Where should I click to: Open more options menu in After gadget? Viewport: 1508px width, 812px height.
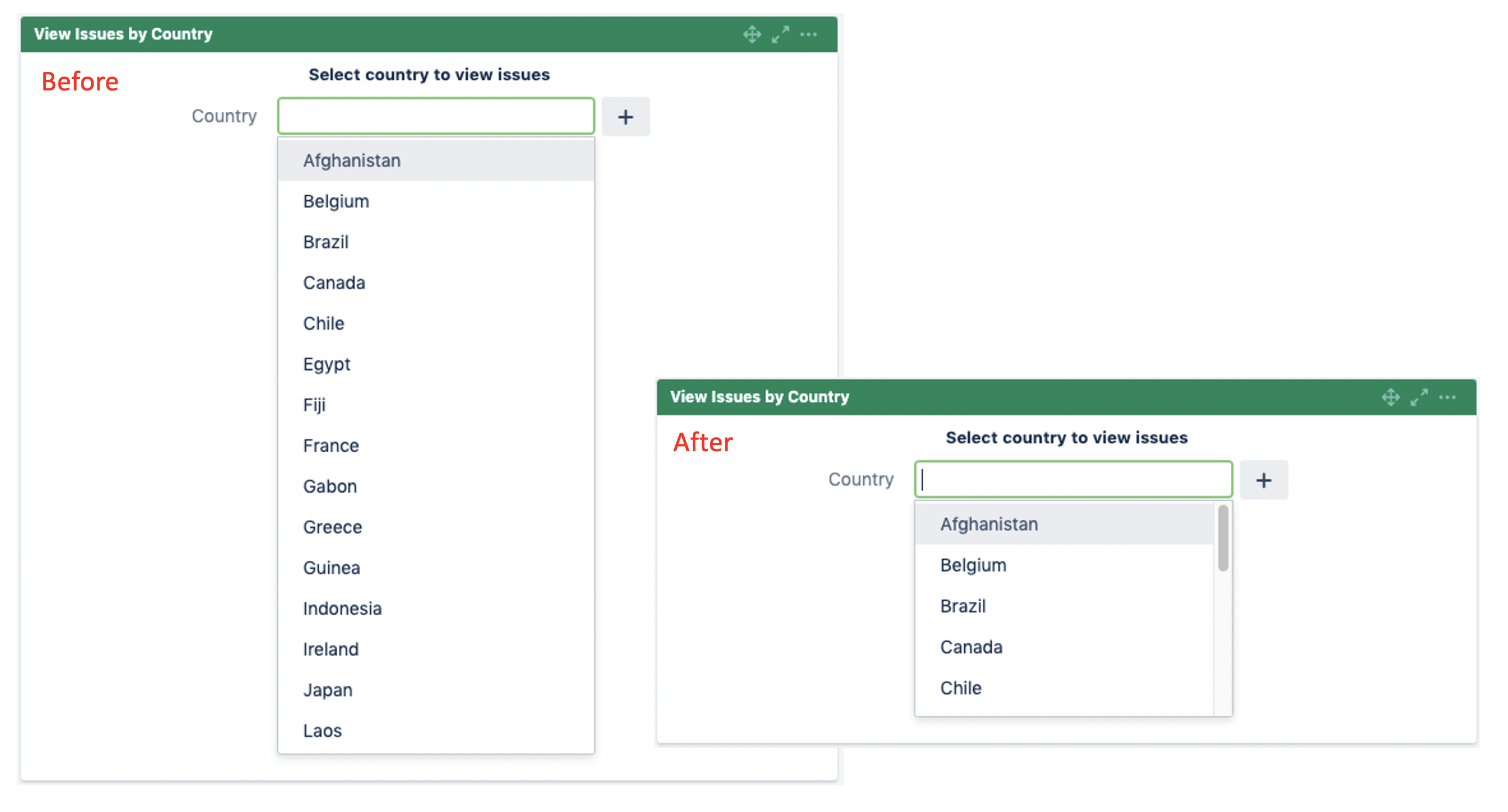click(x=1447, y=397)
